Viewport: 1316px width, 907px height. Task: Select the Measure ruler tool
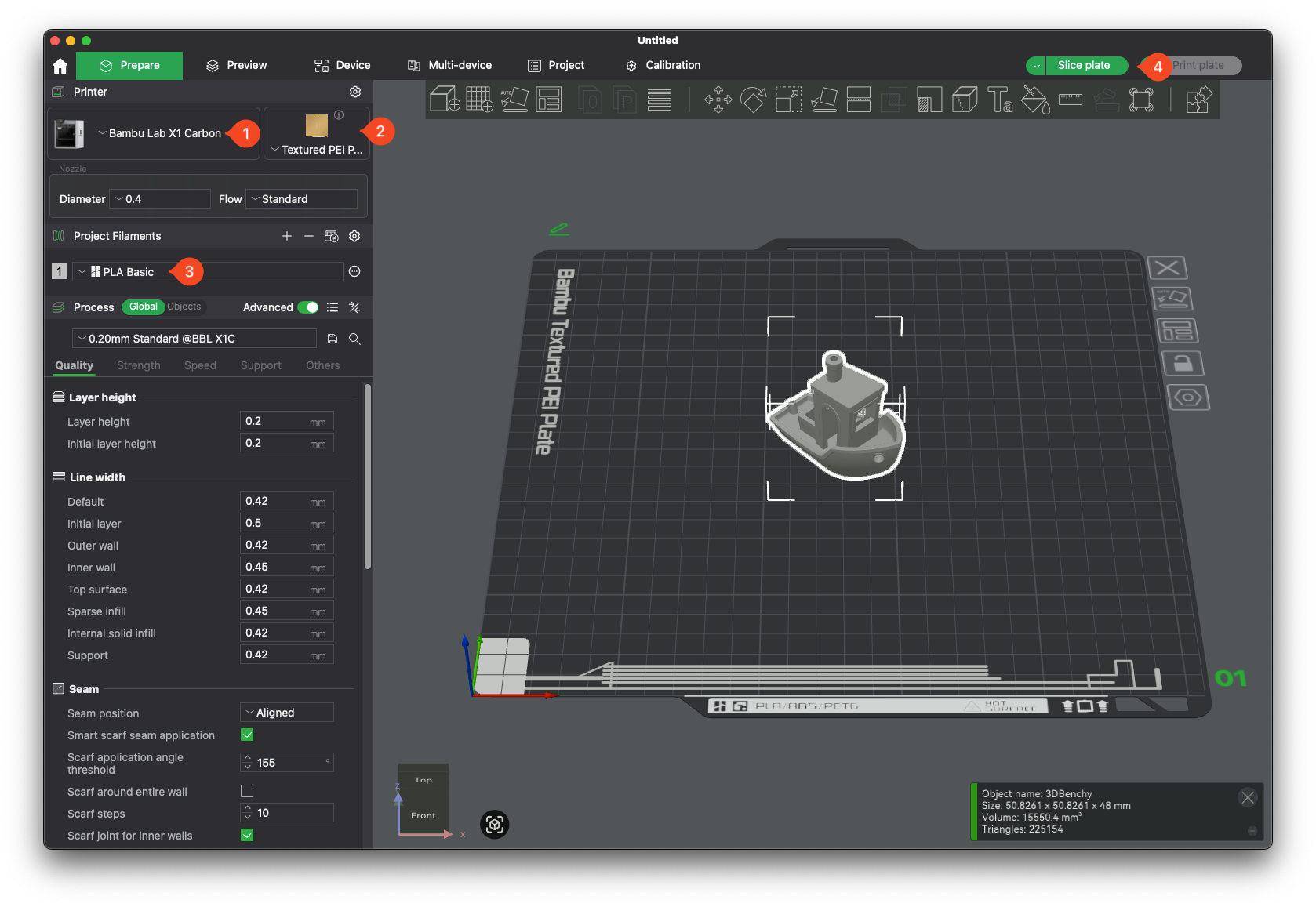click(1071, 100)
